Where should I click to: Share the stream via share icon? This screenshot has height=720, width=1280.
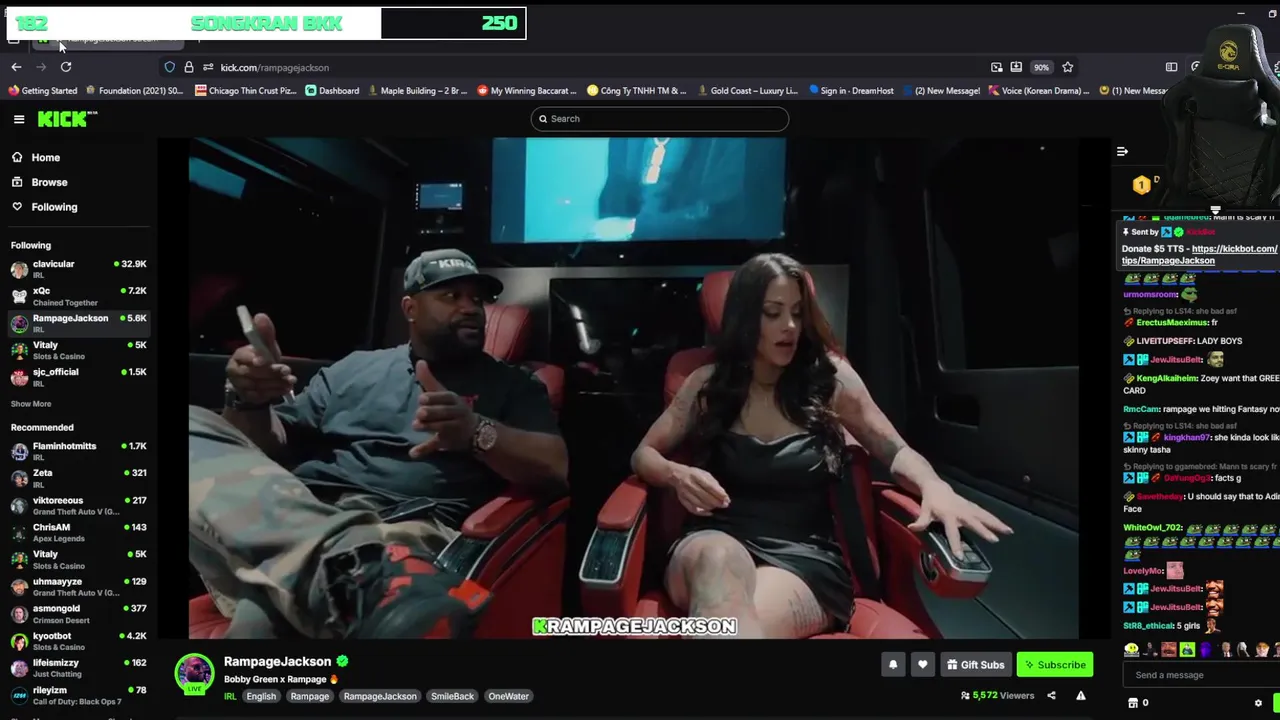click(x=1051, y=695)
